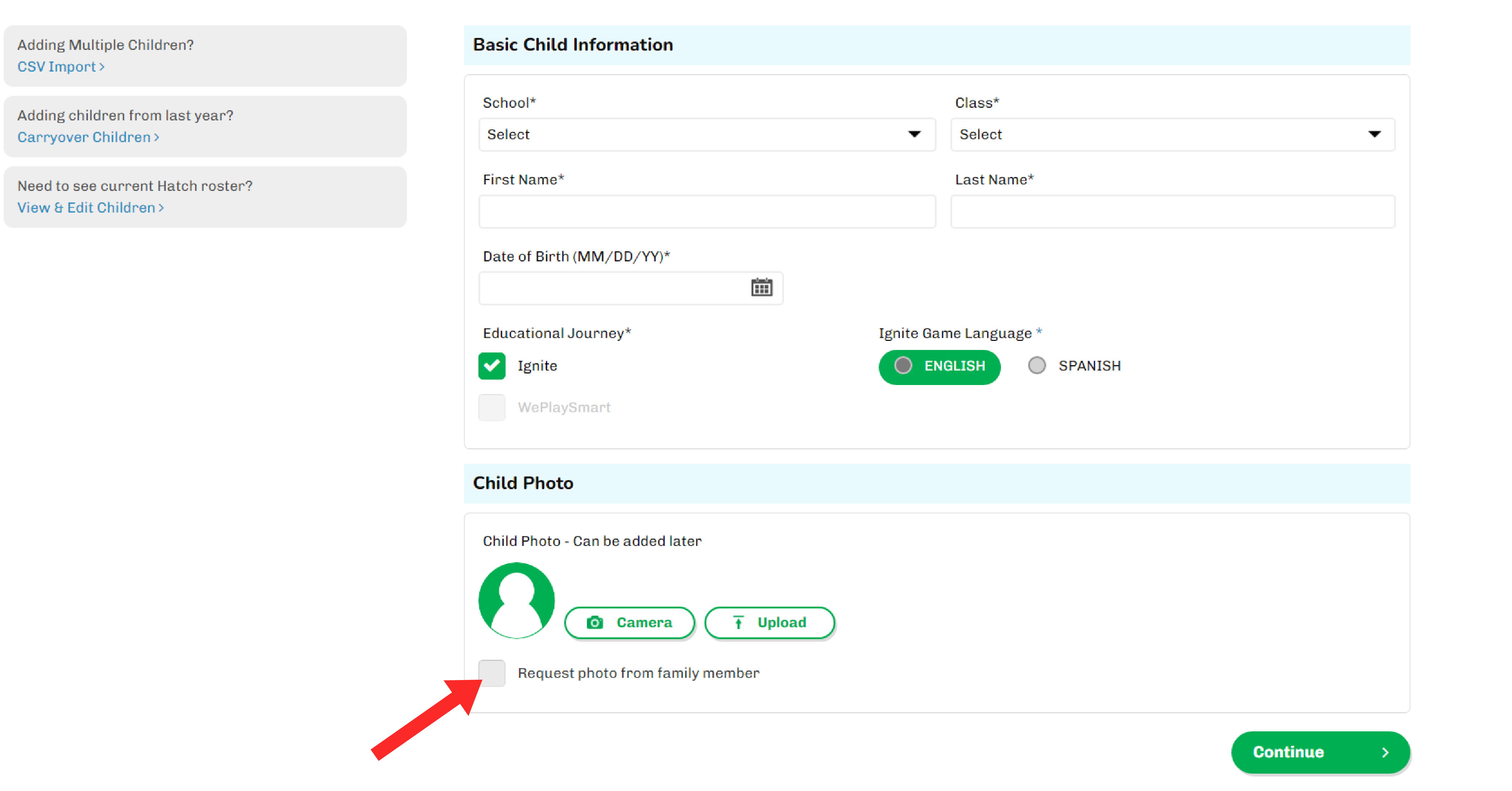Viewport: 1512px width, 791px height.
Task: Click the camera icon on Camera button
Action: [595, 622]
